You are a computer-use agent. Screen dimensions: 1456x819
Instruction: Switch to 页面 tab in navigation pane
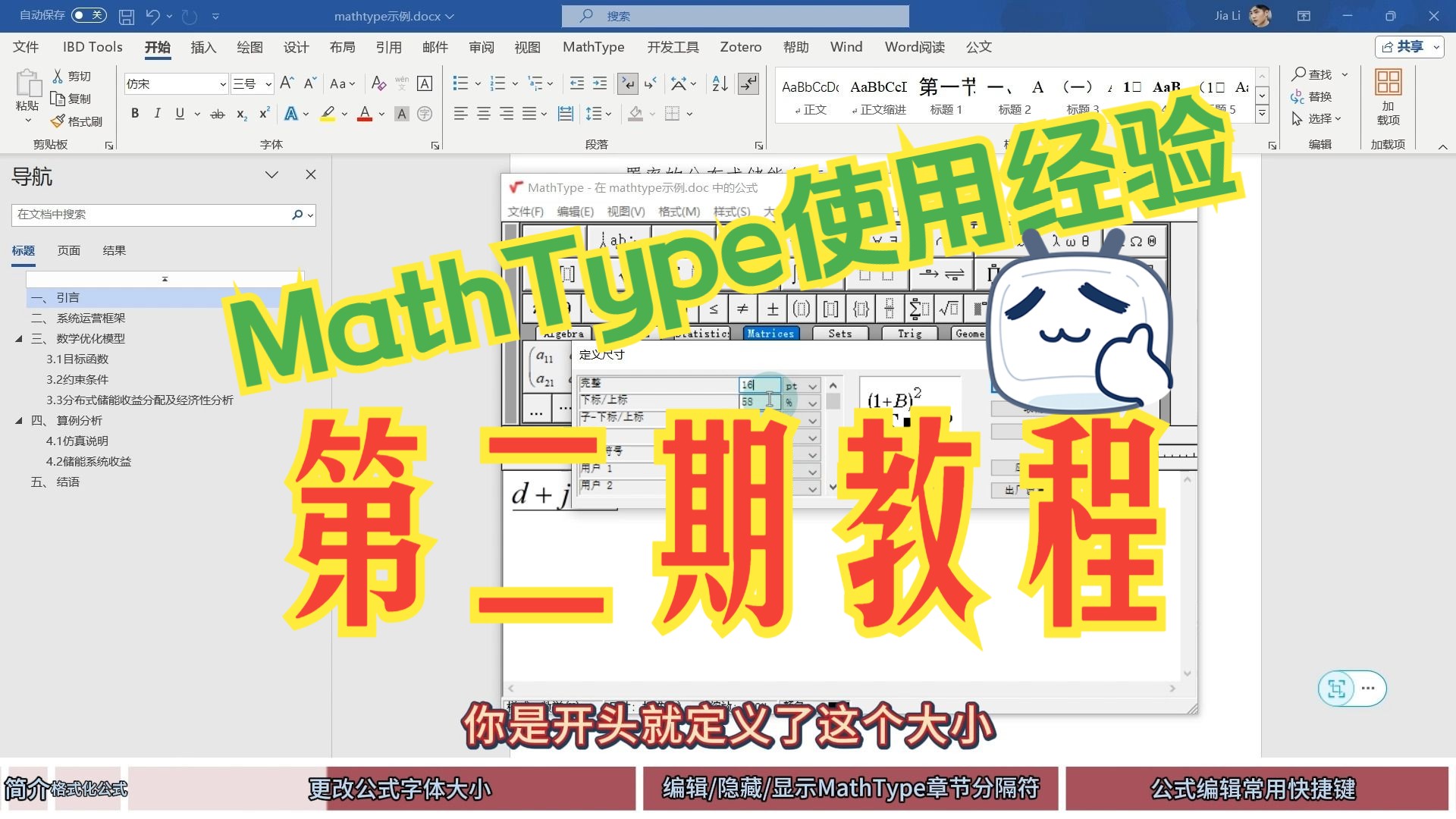tap(69, 251)
